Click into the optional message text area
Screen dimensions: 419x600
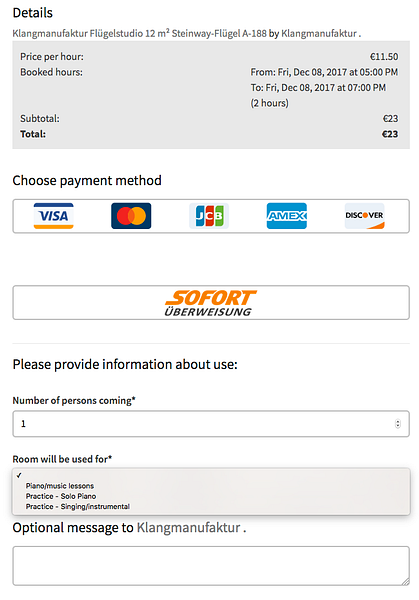tap(211, 566)
